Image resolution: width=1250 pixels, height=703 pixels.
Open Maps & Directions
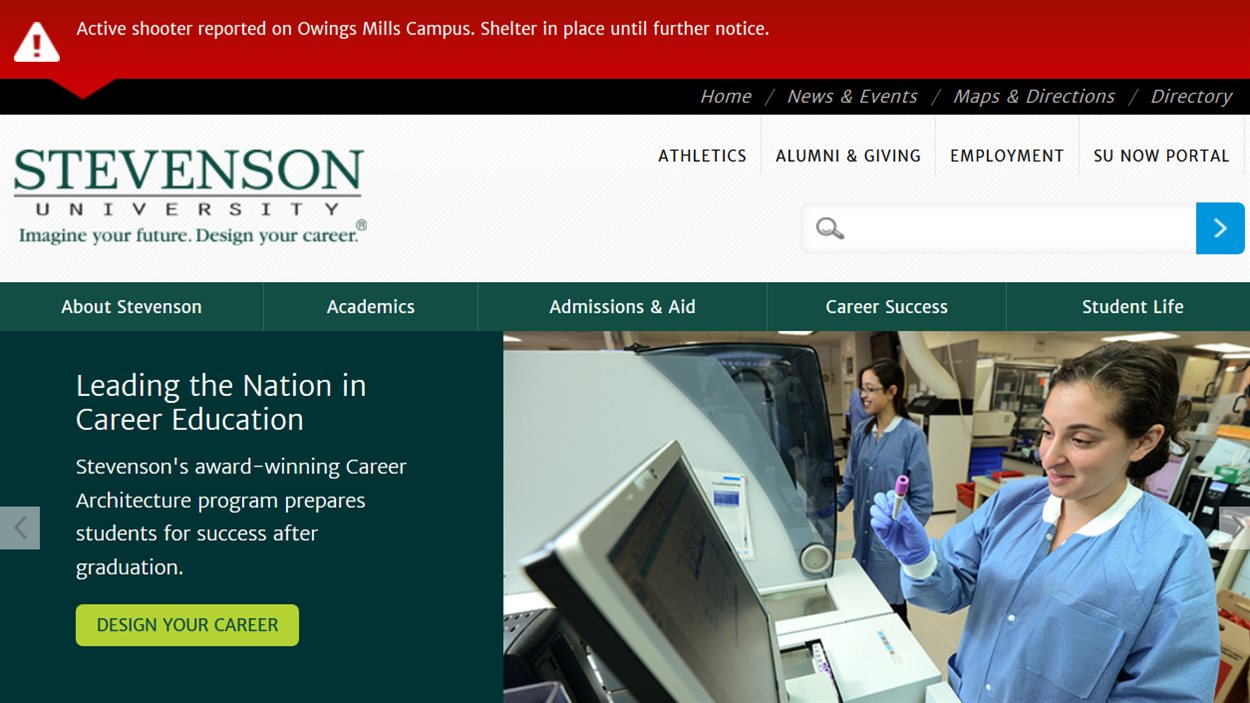click(x=1033, y=96)
